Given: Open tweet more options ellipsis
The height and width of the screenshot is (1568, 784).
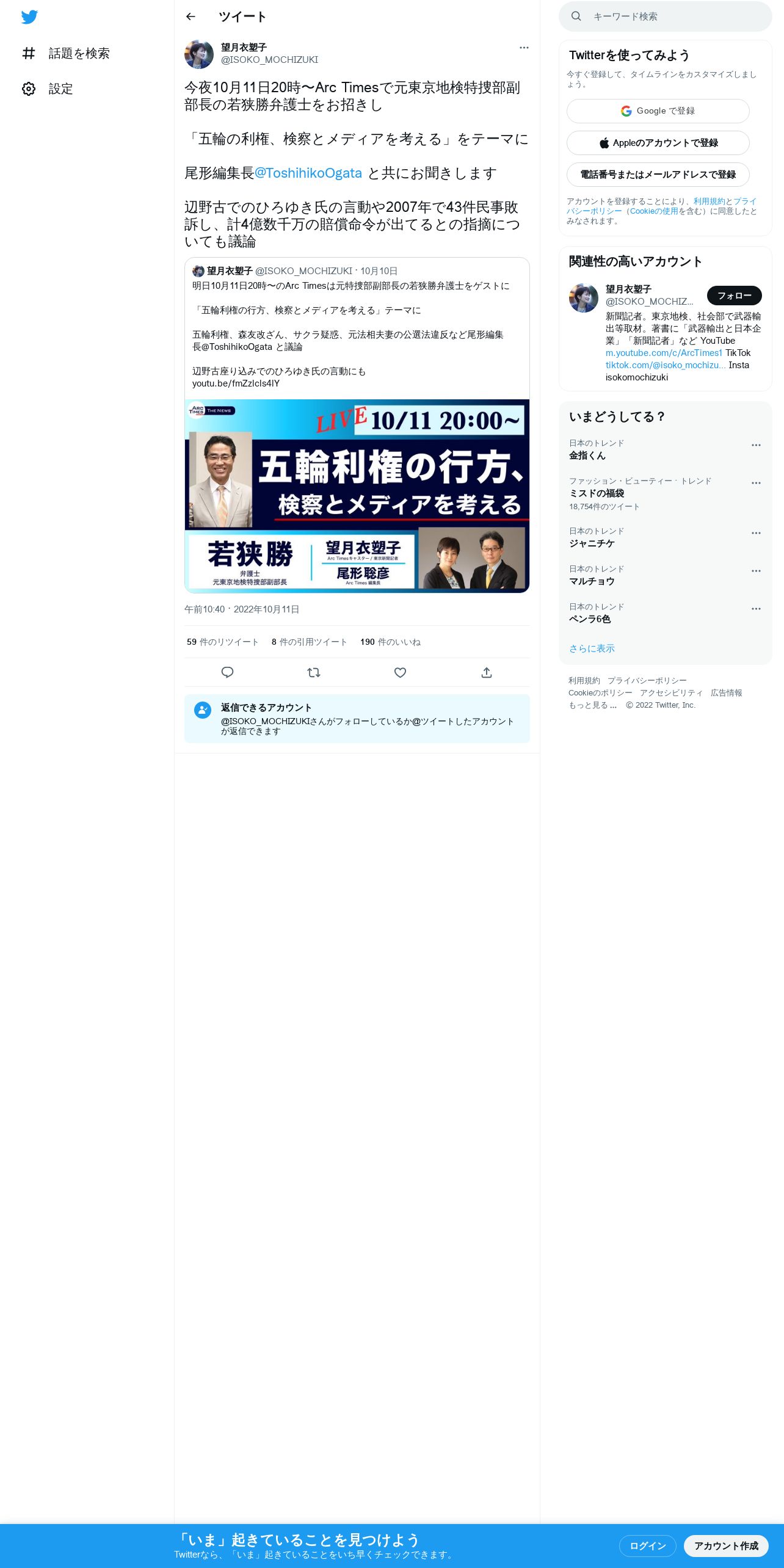Looking at the screenshot, I should [x=524, y=48].
